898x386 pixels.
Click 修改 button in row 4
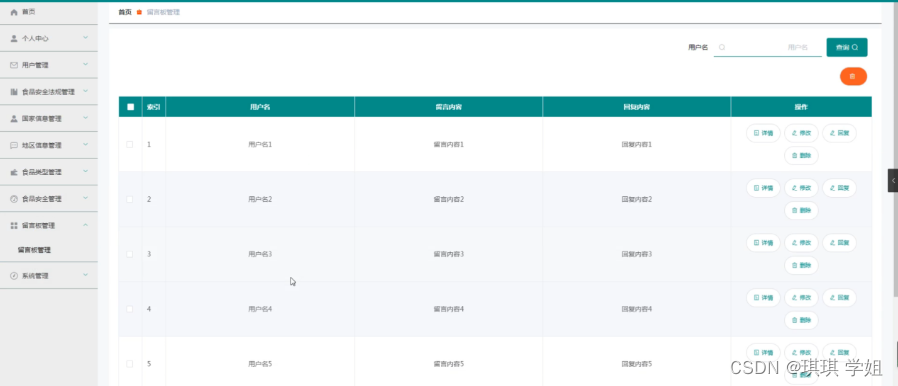(x=801, y=298)
